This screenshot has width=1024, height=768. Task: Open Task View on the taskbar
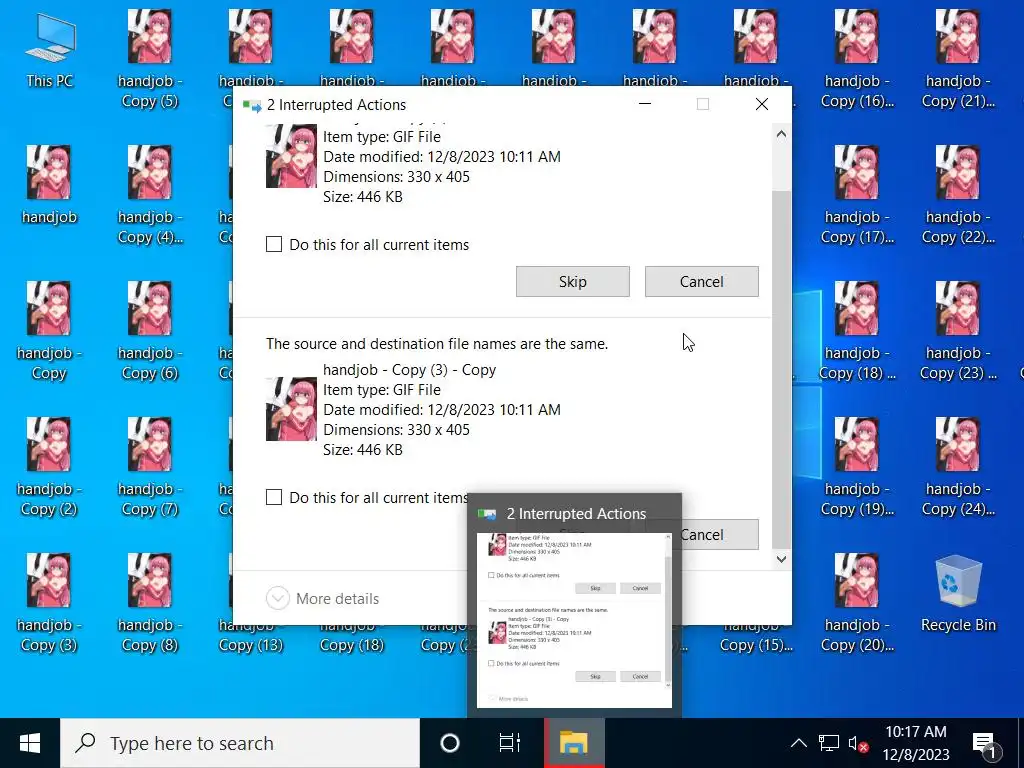point(509,743)
